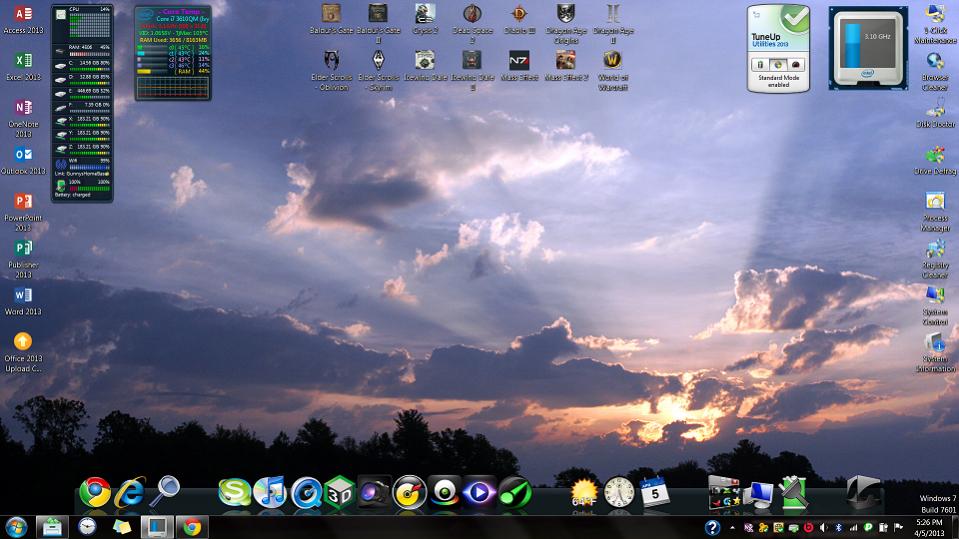This screenshot has height=539, width=959.
Task: Select the Diablo III game shortcut
Action: click(x=519, y=19)
